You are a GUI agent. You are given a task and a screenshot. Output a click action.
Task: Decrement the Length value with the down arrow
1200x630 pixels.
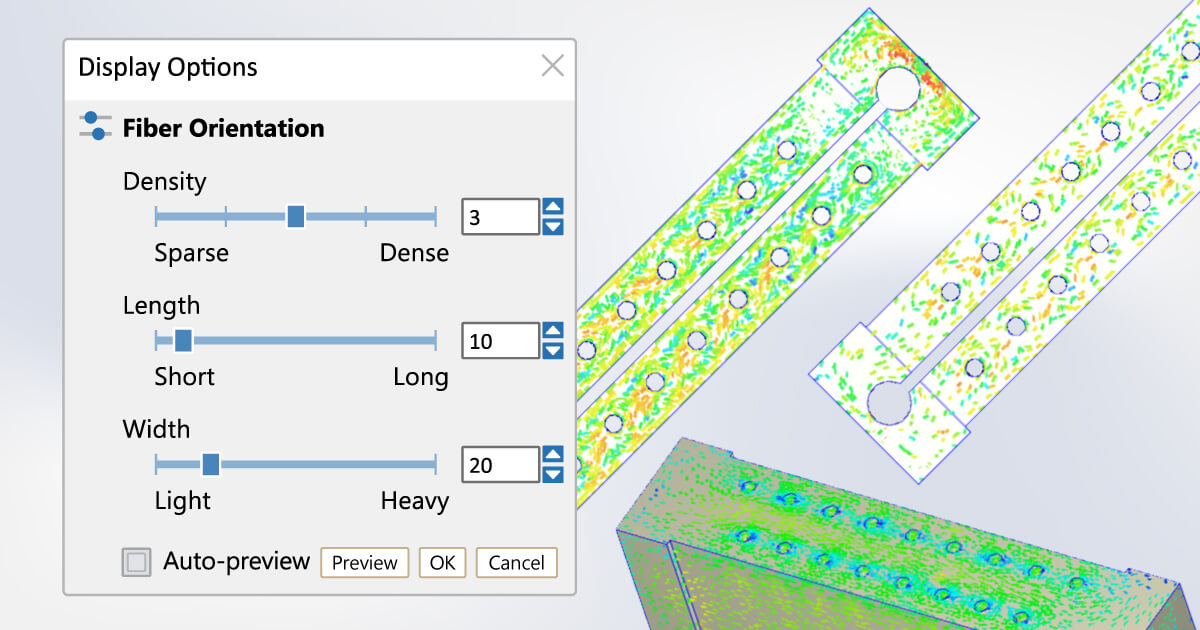click(x=552, y=351)
